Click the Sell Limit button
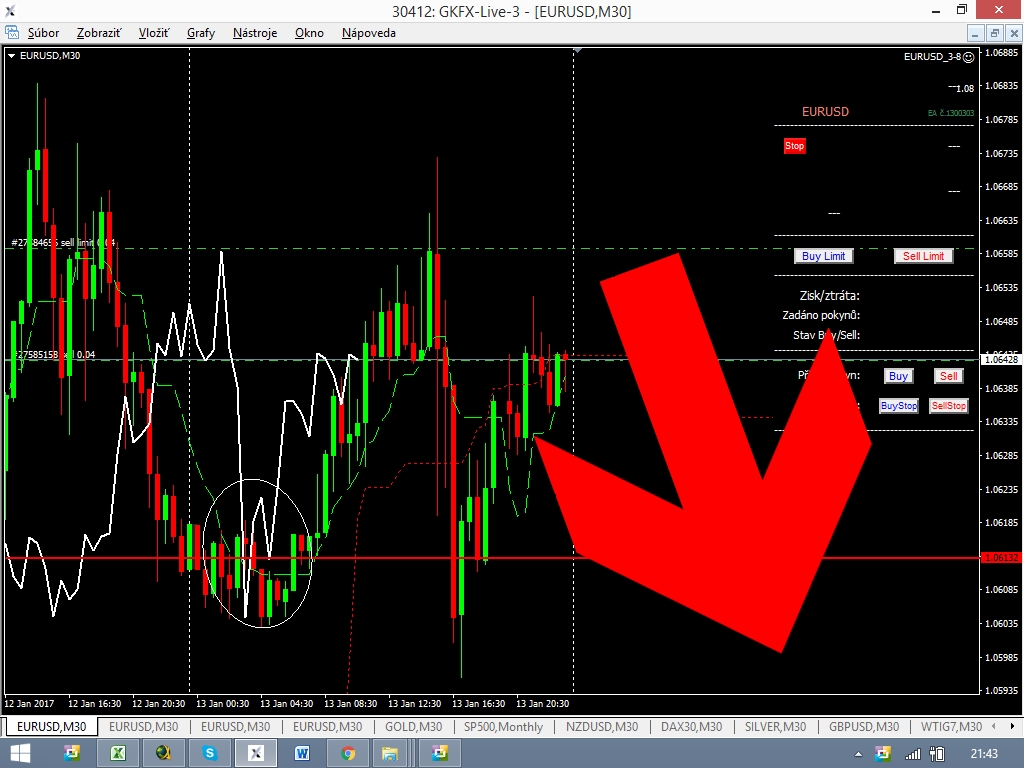This screenshot has width=1024, height=768. (923, 256)
